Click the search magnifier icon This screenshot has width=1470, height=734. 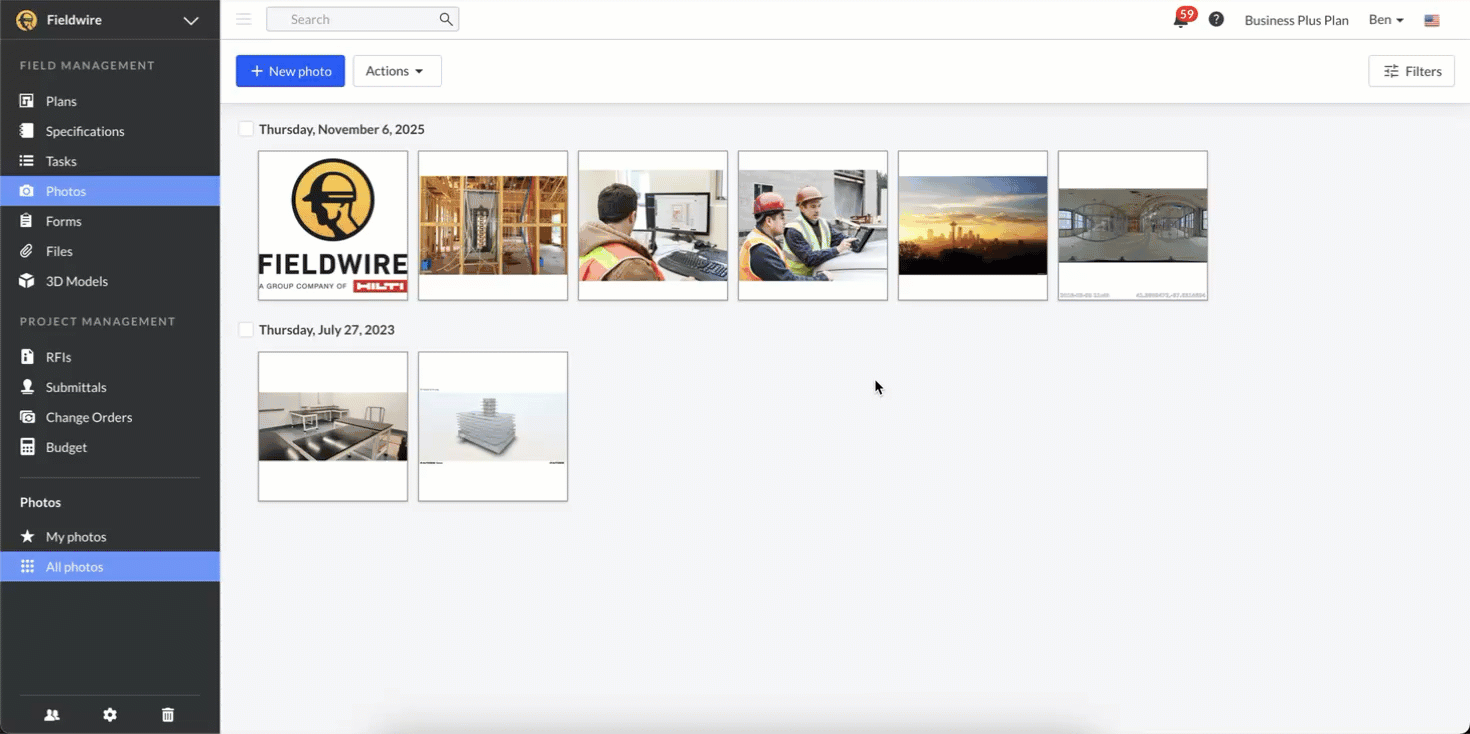446,19
